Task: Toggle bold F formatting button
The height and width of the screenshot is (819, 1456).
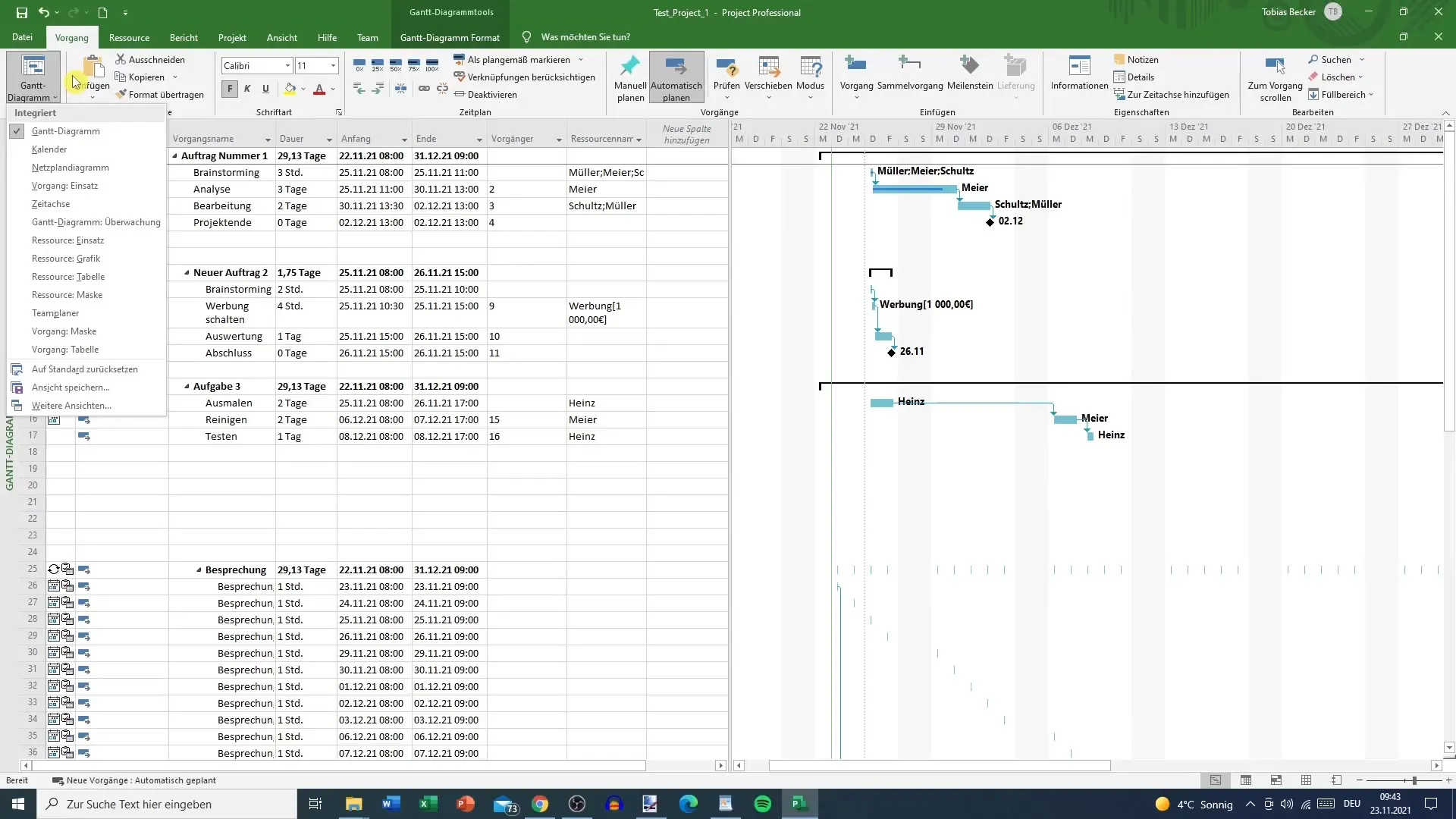Action: tap(230, 89)
